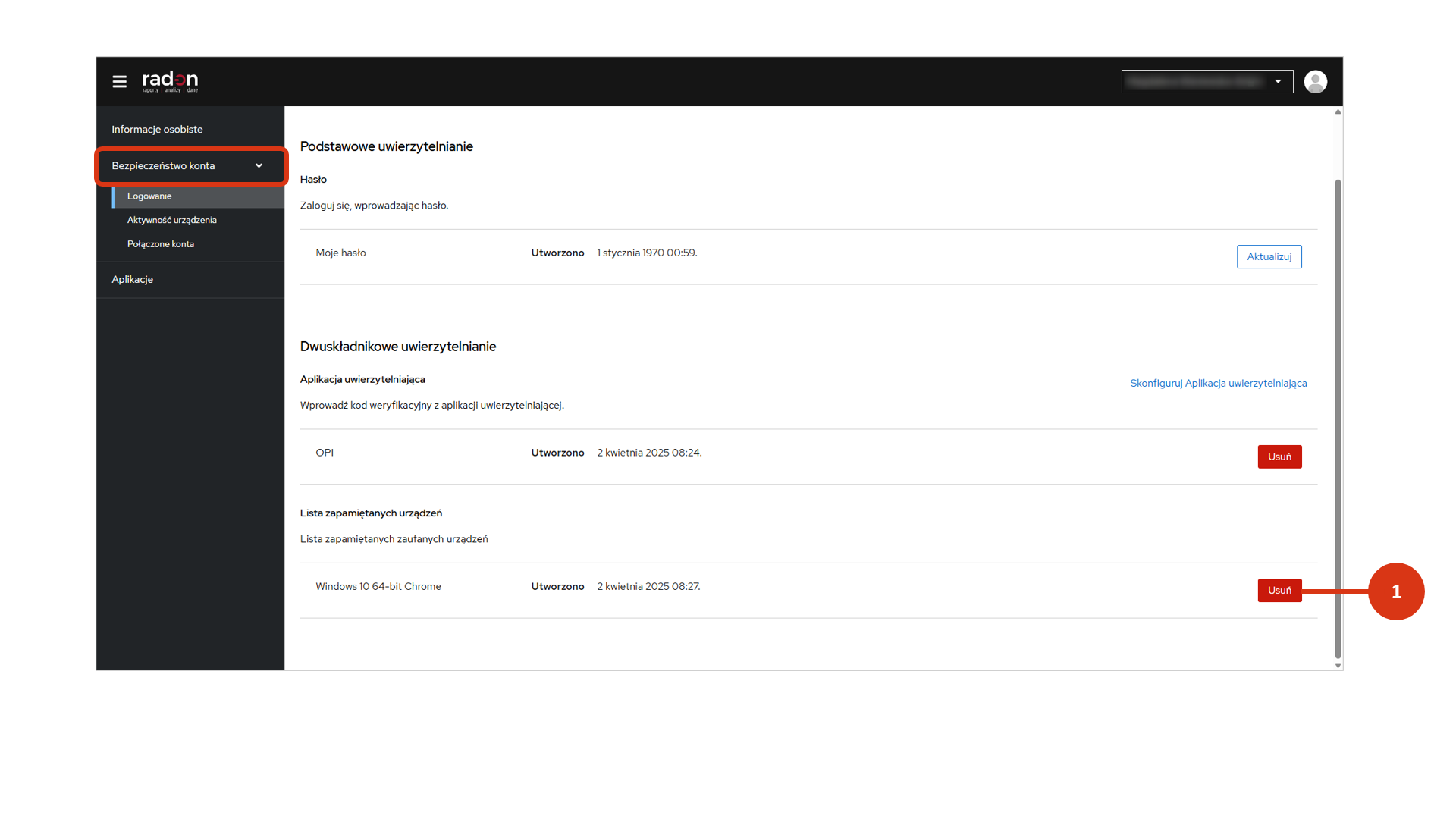Click the date '2 kwietnia 2025 08:24.'
The height and width of the screenshot is (819, 1456).
click(x=649, y=453)
